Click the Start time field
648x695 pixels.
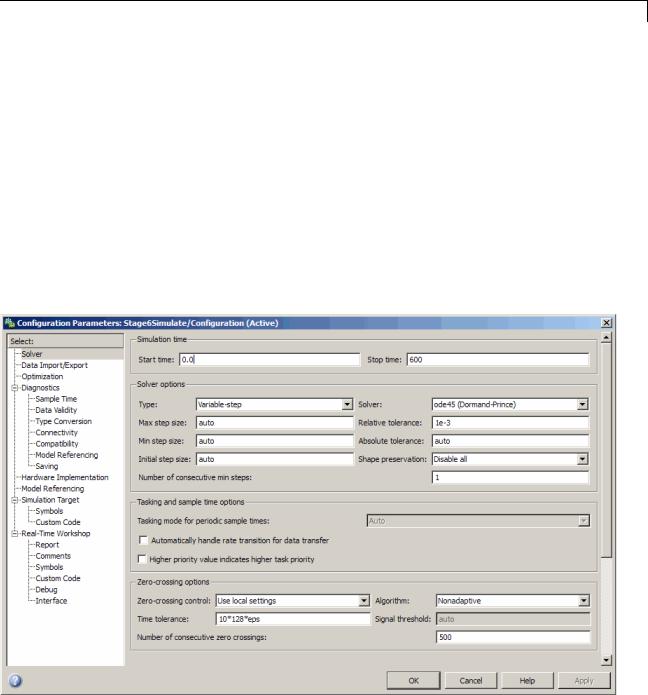click(269, 359)
